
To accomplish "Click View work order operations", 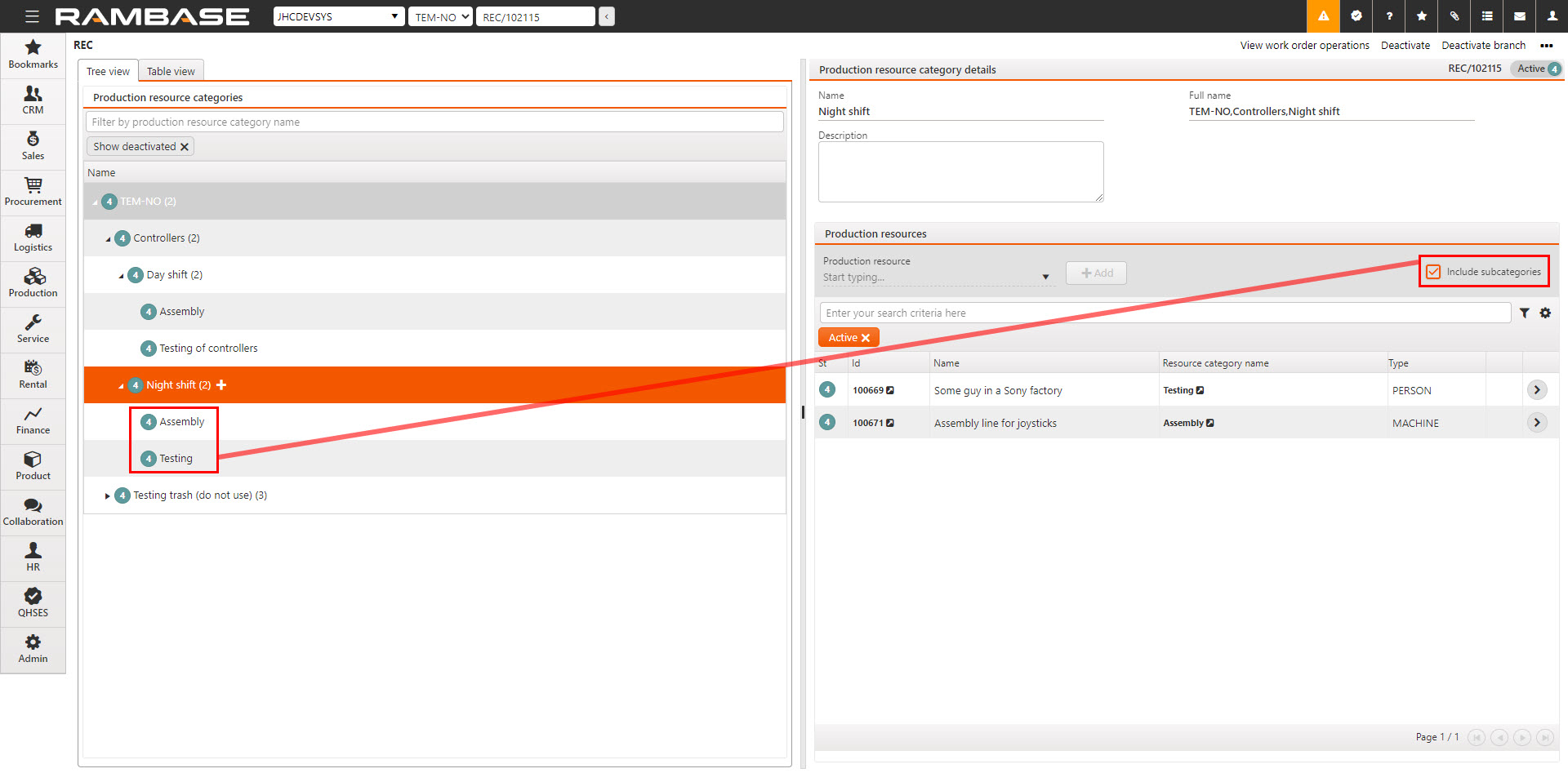I will pyautogui.click(x=1304, y=46).
